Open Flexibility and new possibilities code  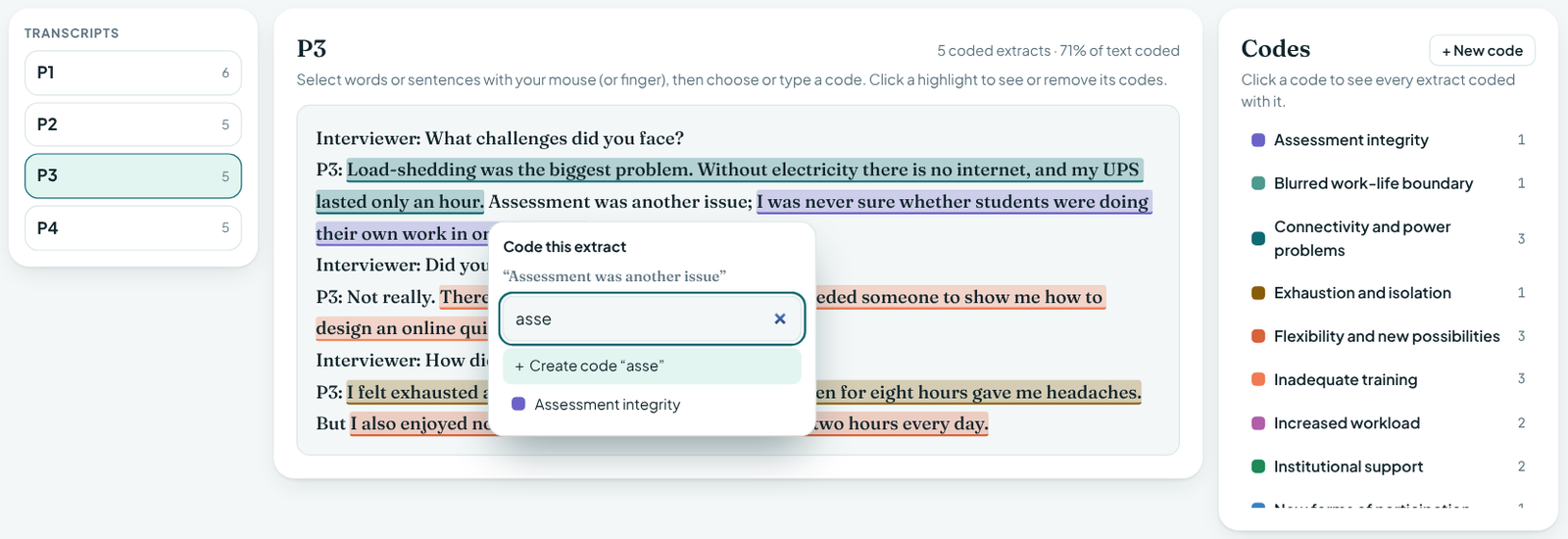1389,336
